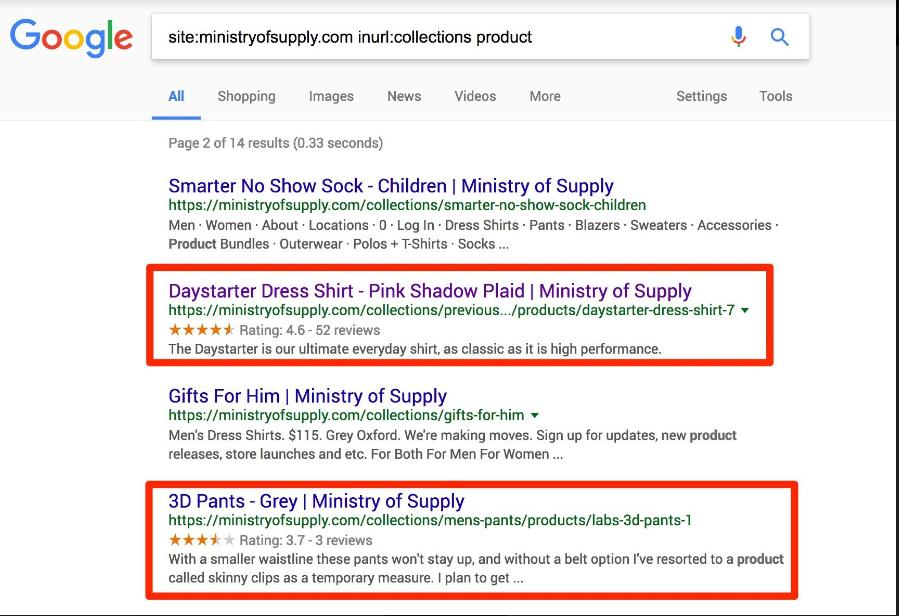Image resolution: width=899 pixels, height=616 pixels.
Task: Switch to the Images tab
Action: point(331,96)
